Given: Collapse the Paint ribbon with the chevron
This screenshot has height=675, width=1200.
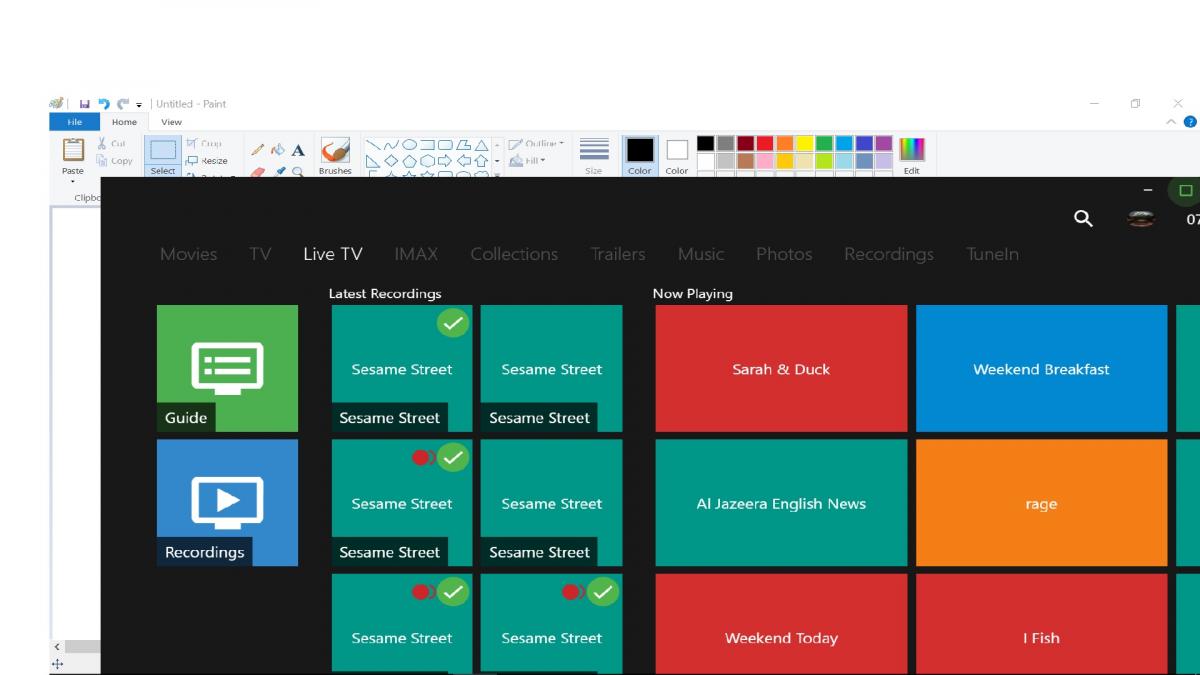Looking at the screenshot, I should 1171,122.
